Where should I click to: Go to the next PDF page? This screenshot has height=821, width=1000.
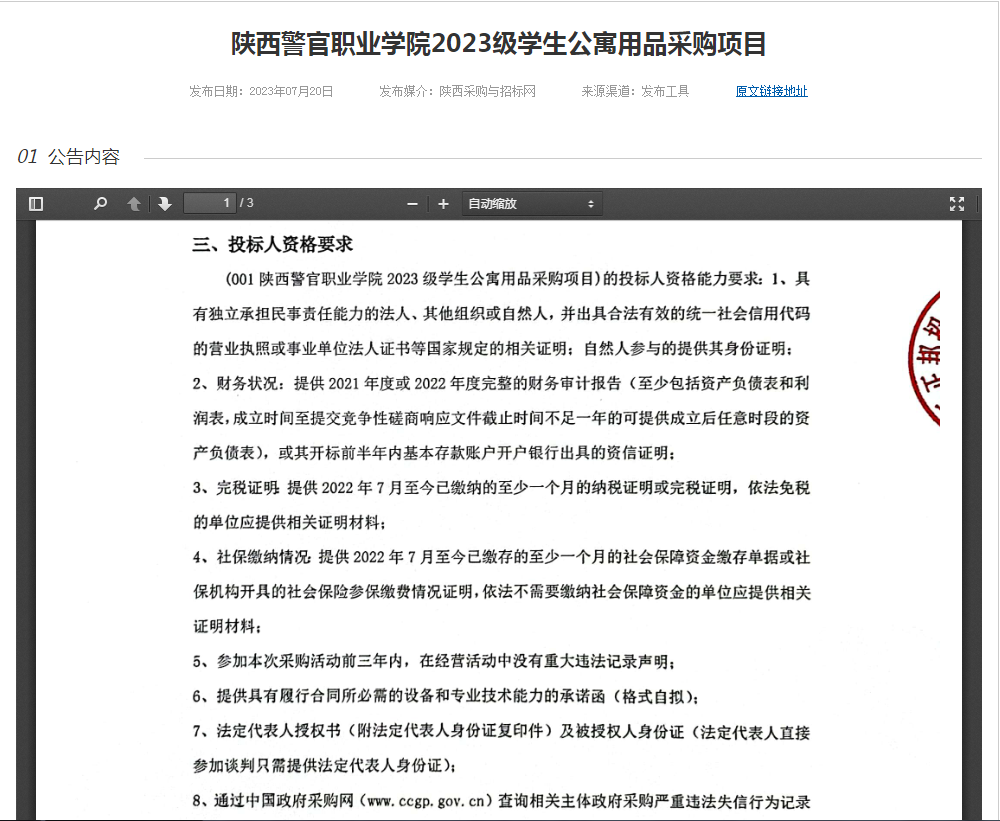pos(165,203)
